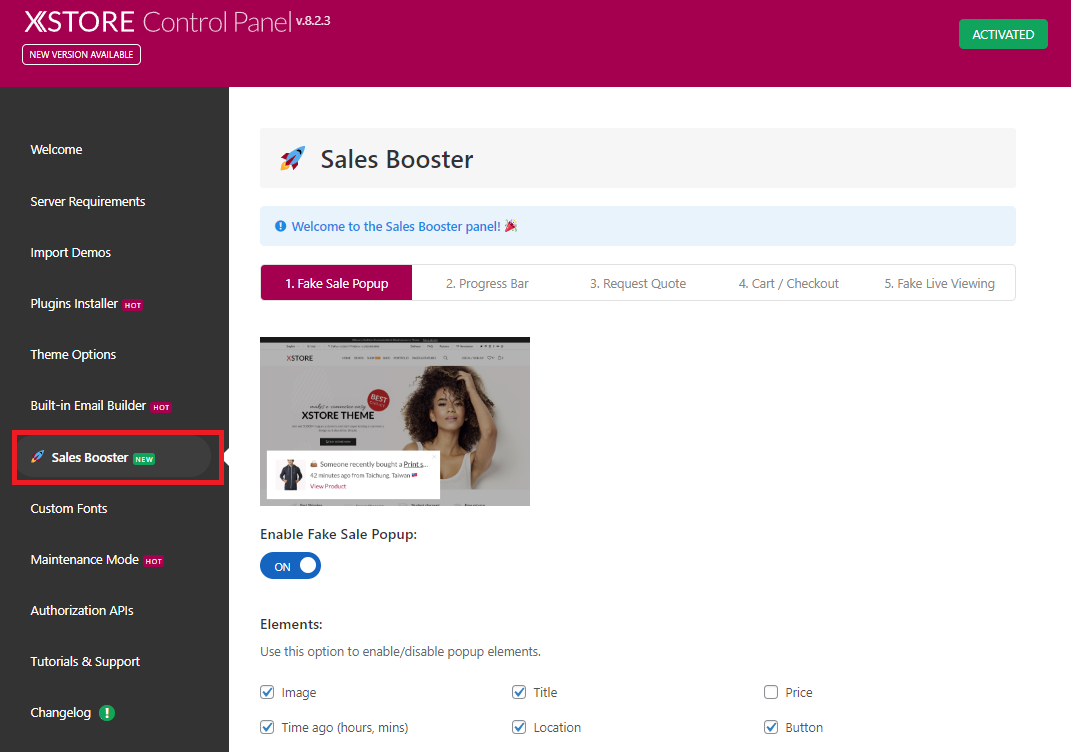Go to Import Demos in sidebar
This screenshot has height=752, width=1071.
(70, 253)
